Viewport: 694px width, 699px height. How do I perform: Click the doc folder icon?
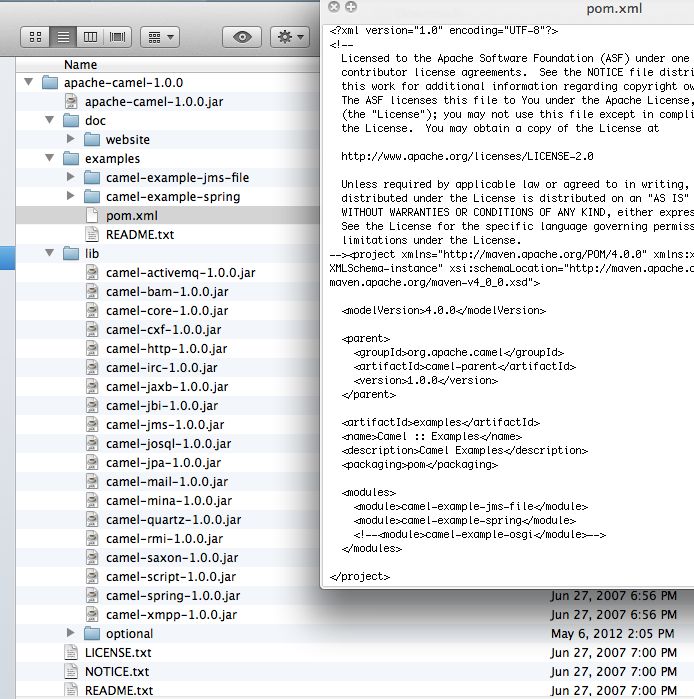pyautogui.click(x=71, y=120)
